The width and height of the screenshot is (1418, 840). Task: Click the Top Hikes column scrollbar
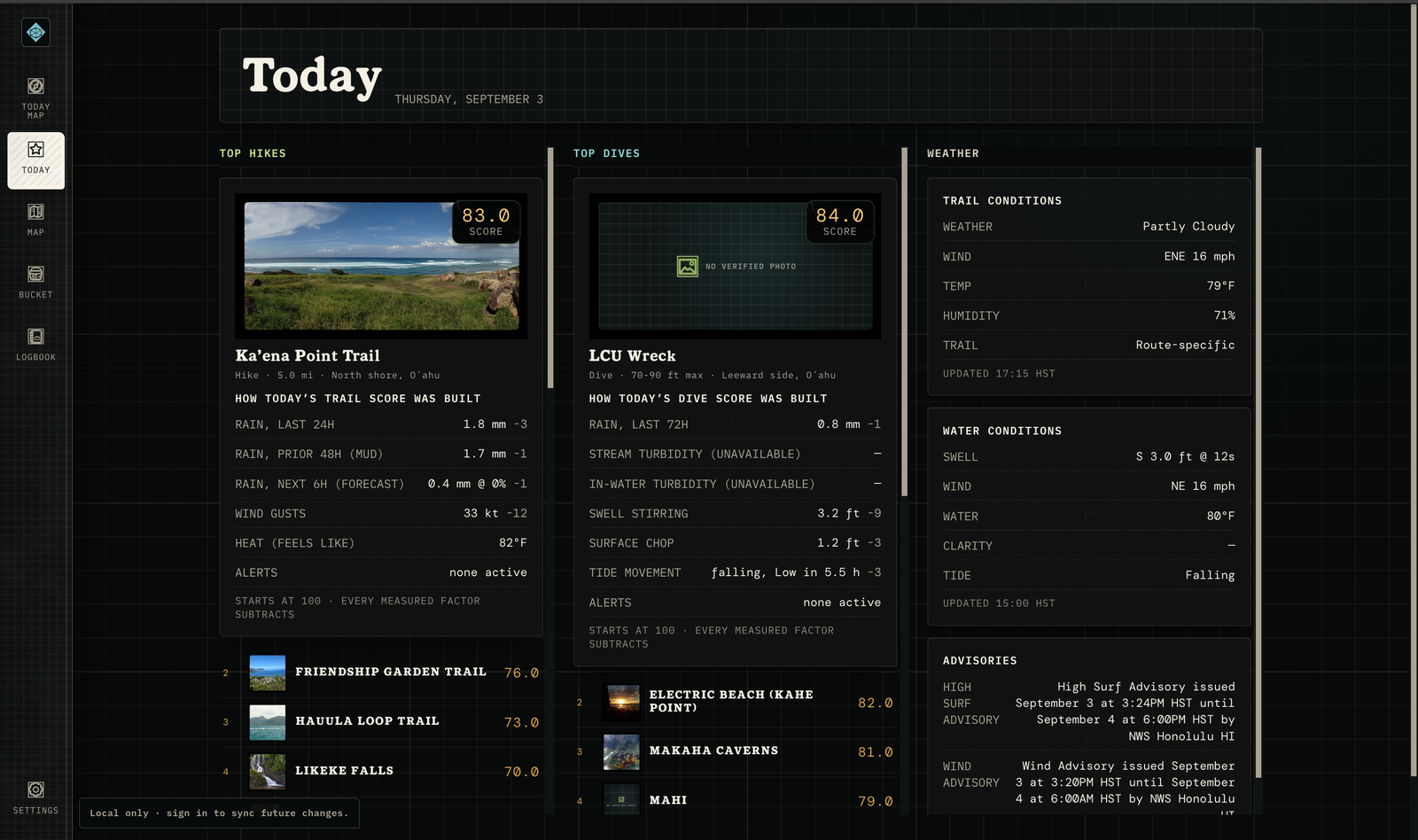coord(550,268)
